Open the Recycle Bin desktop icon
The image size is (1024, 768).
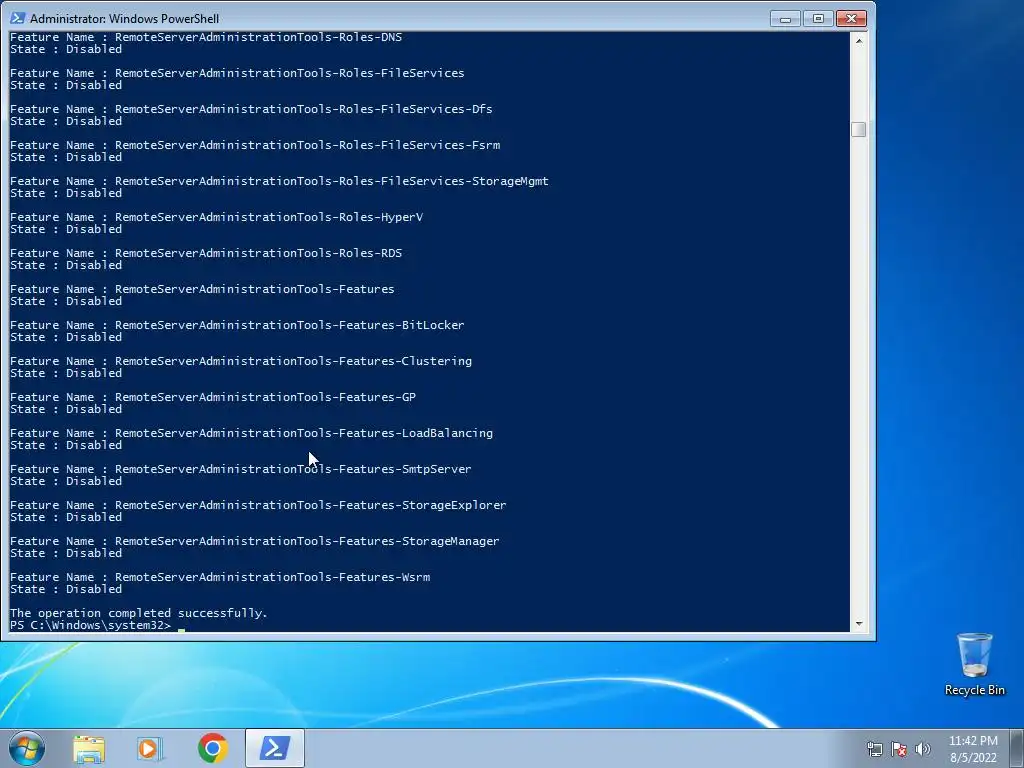coord(974,664)
